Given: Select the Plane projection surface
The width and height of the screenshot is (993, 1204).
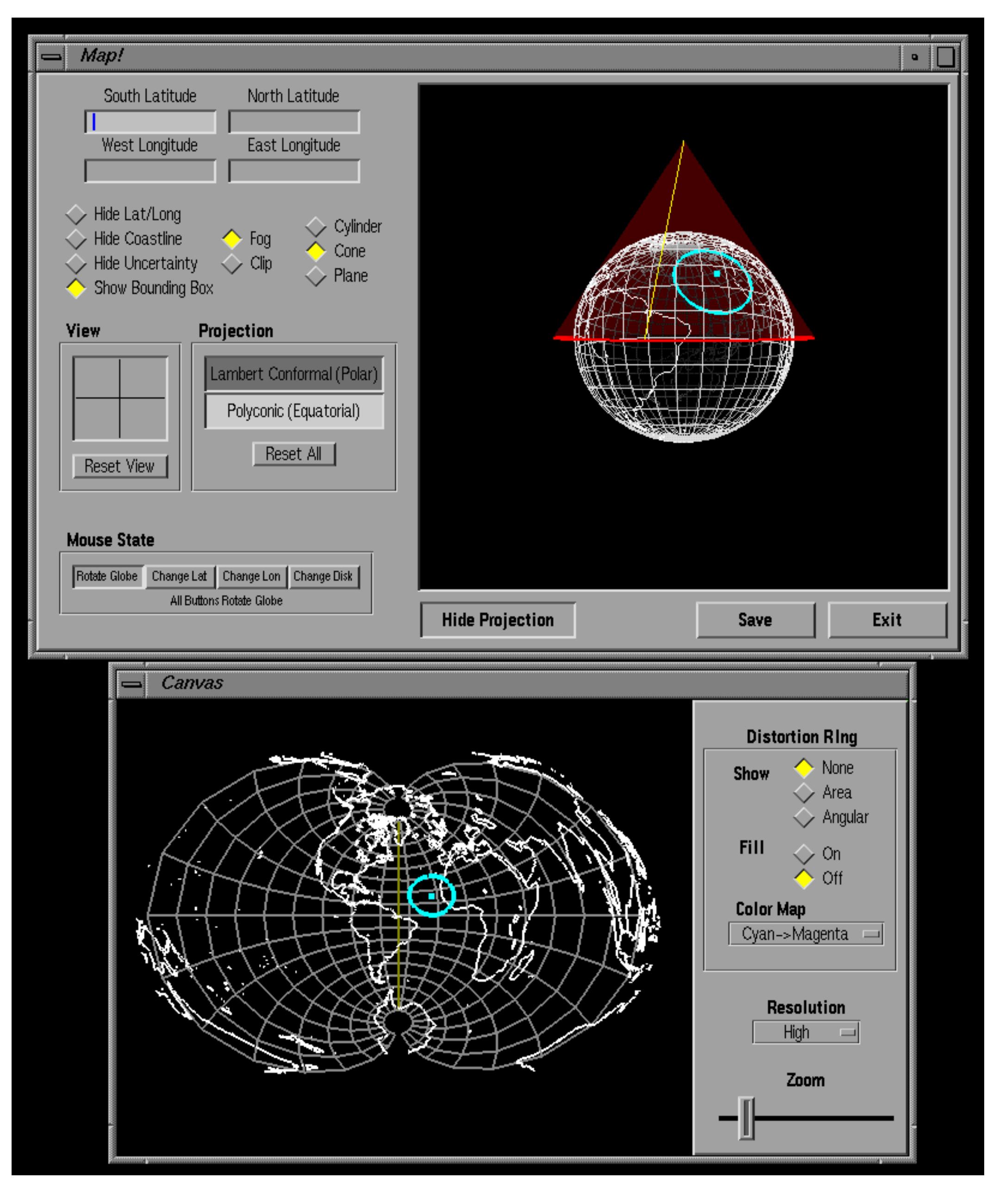Looking at the screenshot, I should [x=316, y=276].
